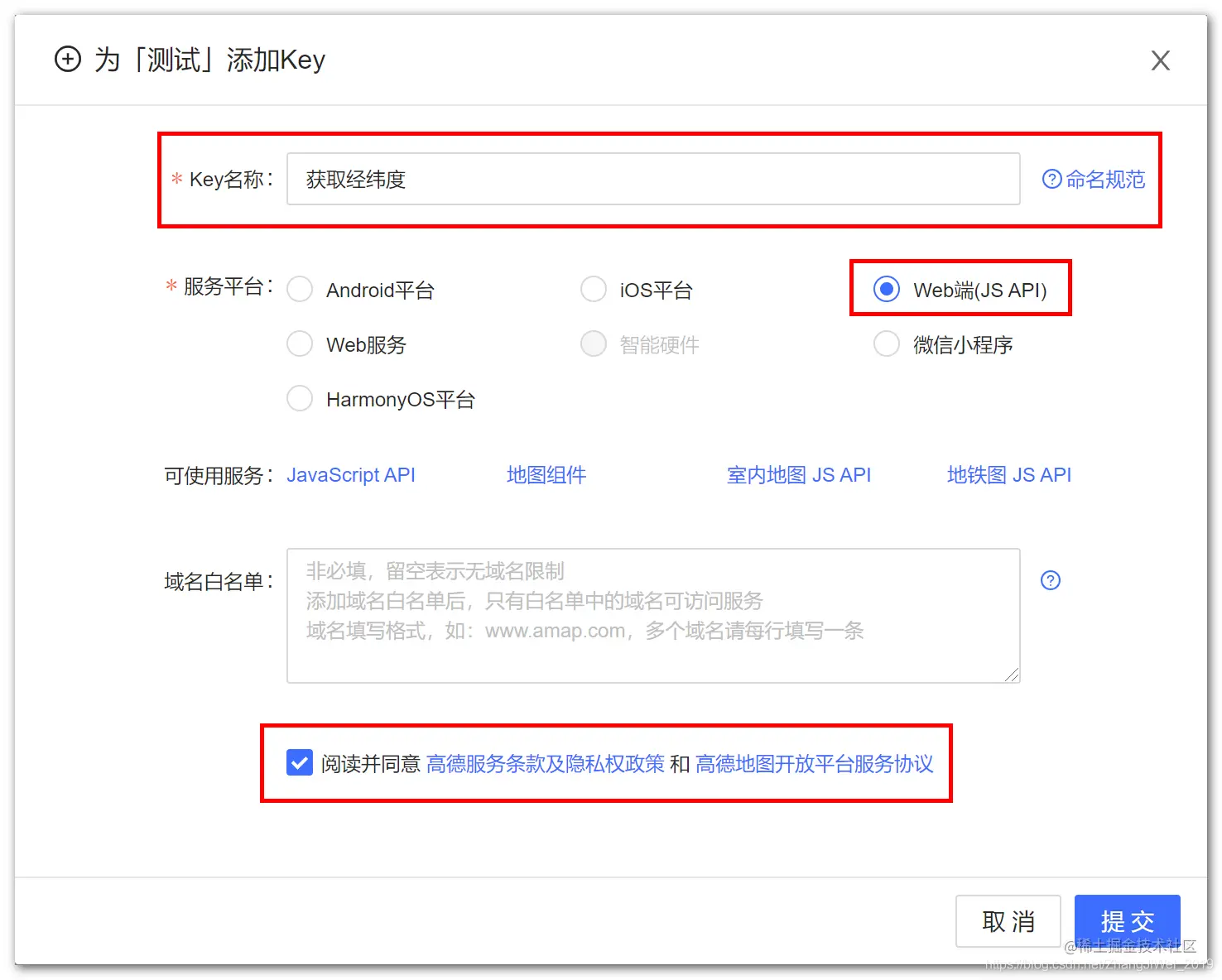View 高德服务条款及隐私权政策 terms
The height and width of the screenshot is (980, 1222).
coord(546,764)
